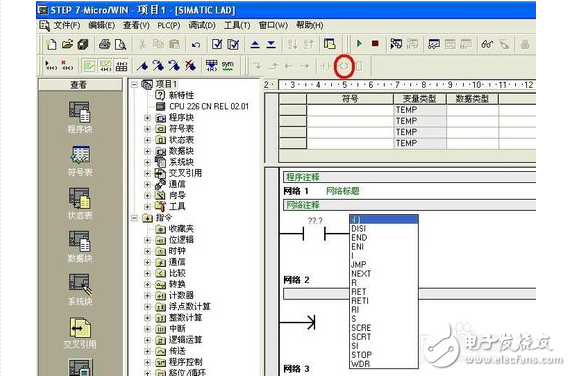Click the 查看 view bar header button
Image resolution: width=571 pixels, height=376 pixels.
pos(80,85)
